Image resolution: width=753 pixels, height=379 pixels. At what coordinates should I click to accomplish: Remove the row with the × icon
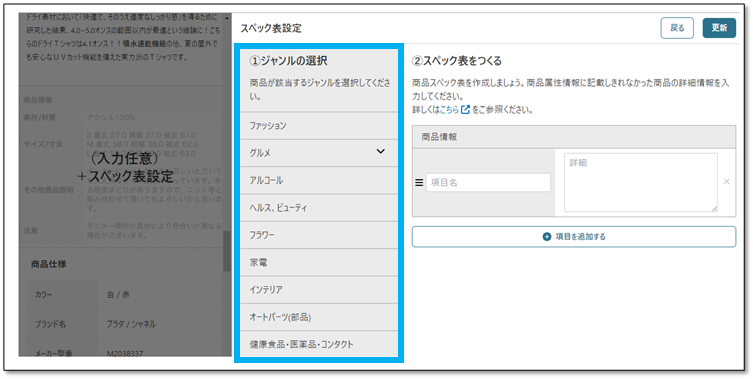pos(726,182)
